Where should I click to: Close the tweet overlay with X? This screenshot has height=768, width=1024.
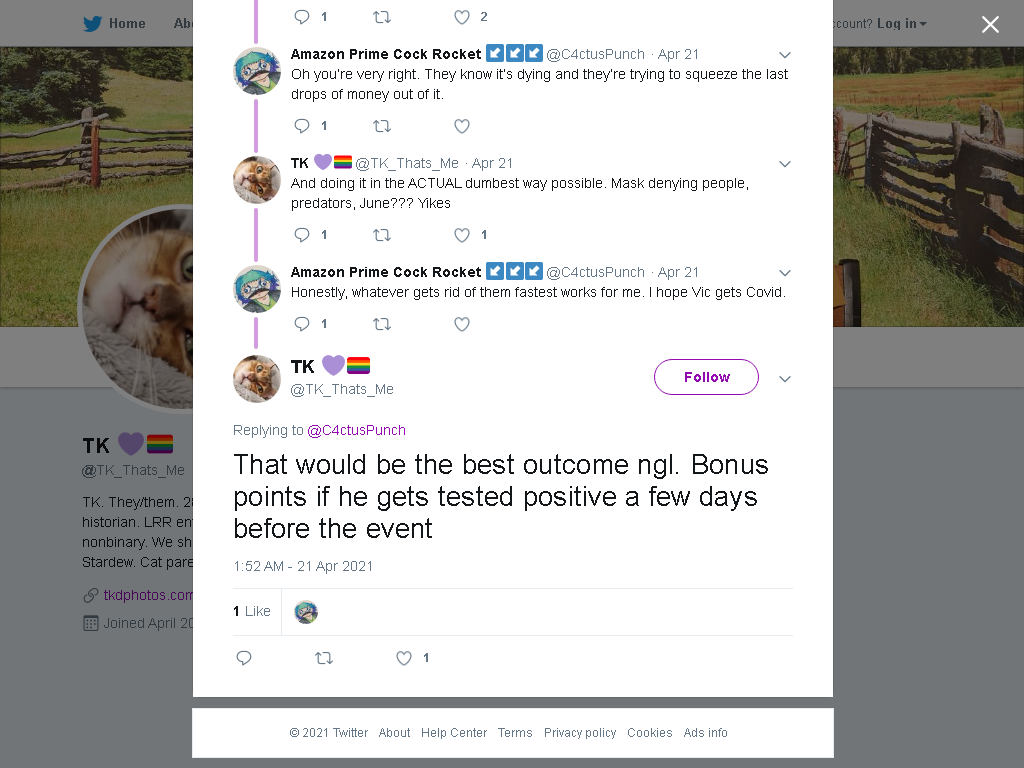(990, 24)
